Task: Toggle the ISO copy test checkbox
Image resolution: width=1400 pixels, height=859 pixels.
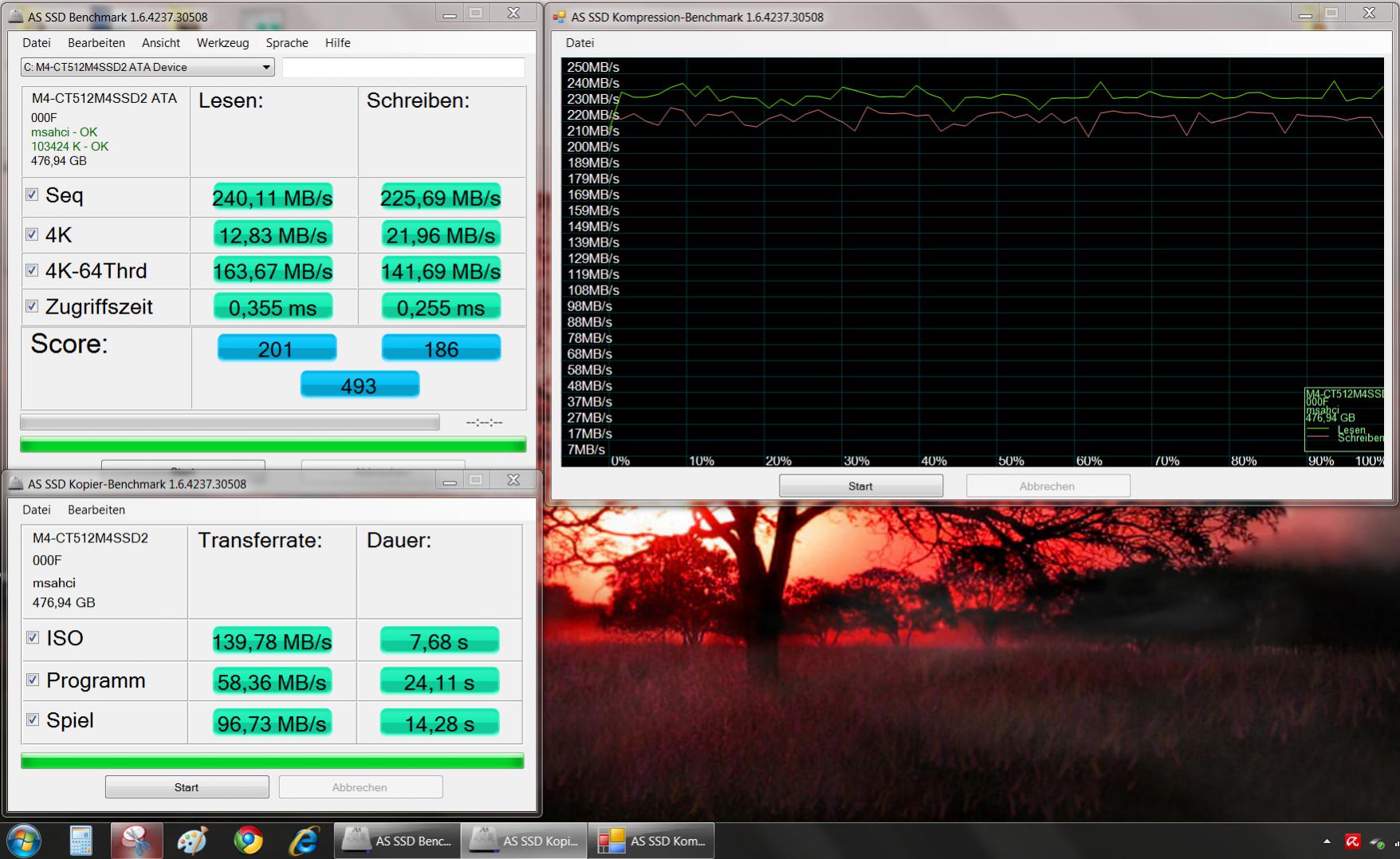Action: click(33, 637)
